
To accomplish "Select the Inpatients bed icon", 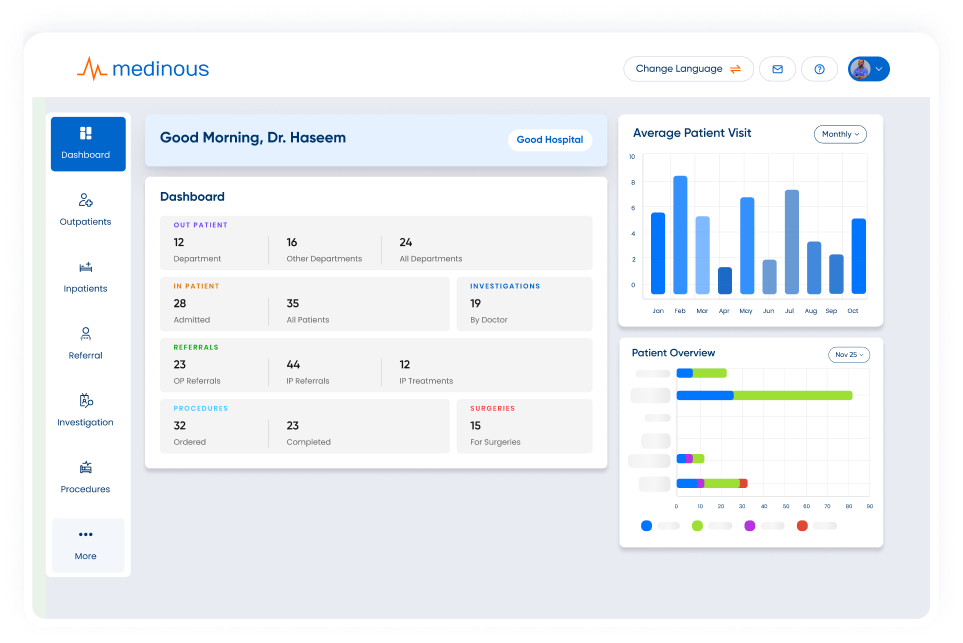I will click(x=86, y=268).
